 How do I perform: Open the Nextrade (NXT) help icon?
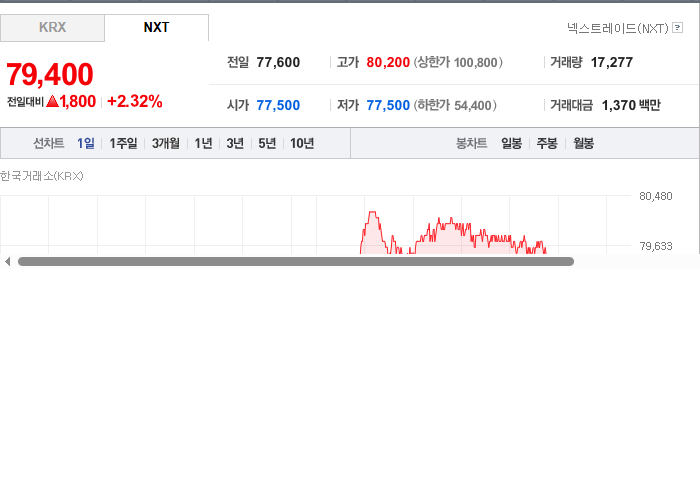[677, 28]
